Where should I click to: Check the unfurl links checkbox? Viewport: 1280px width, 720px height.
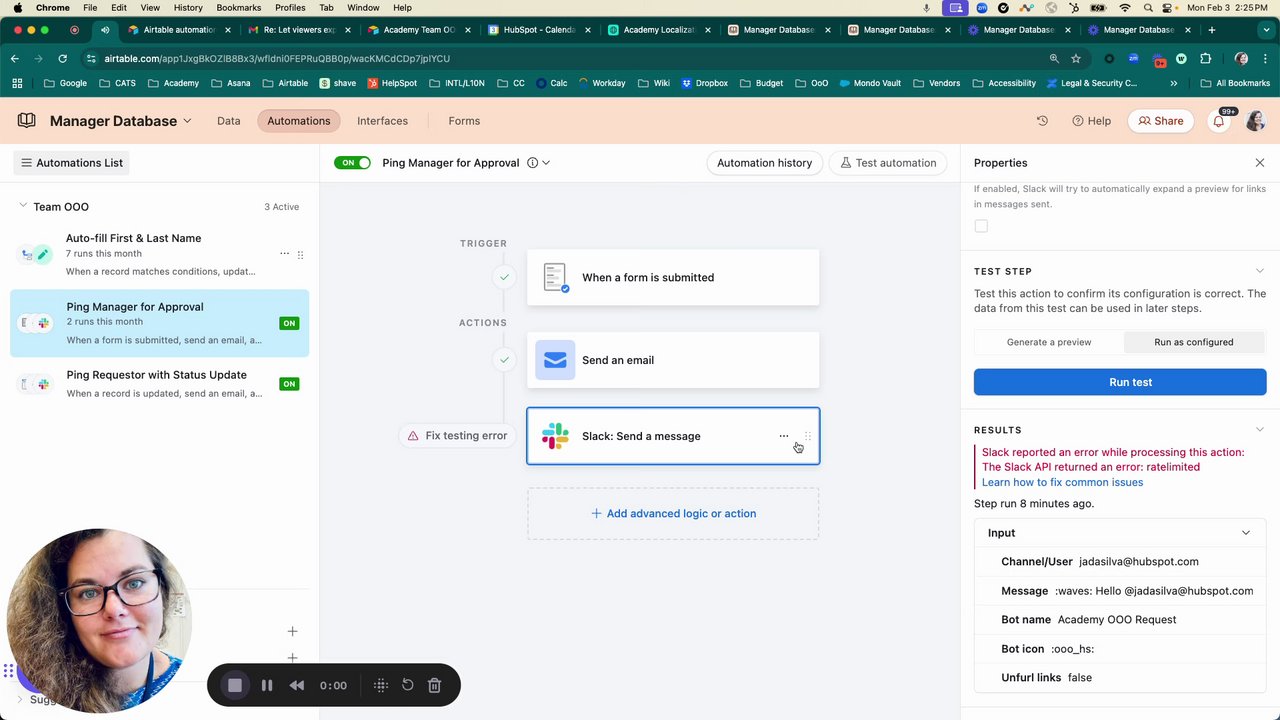coord(981,226)
